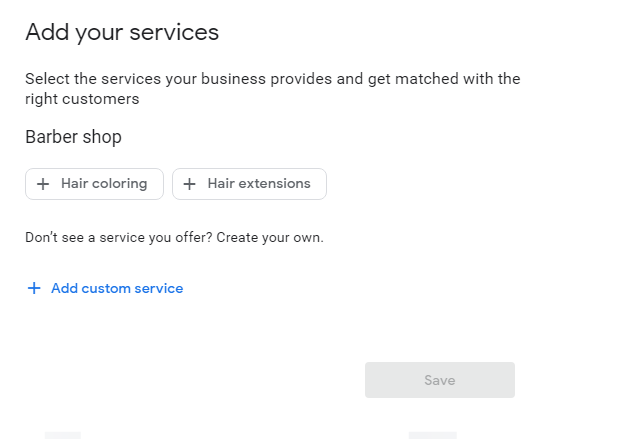
Task: Save the selected services
Action: (x=440, y=380)
